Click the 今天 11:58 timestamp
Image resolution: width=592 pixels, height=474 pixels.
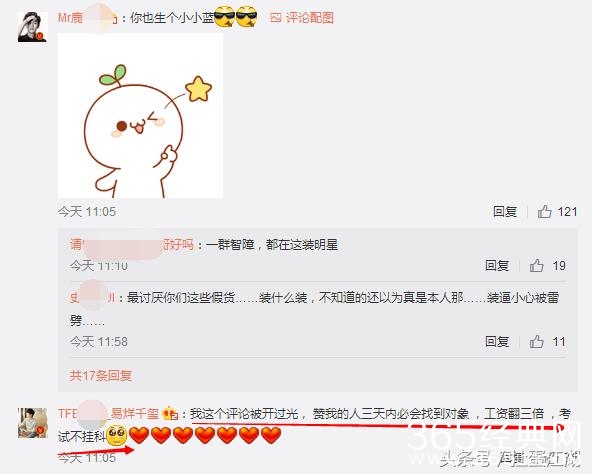pos(99,342)
